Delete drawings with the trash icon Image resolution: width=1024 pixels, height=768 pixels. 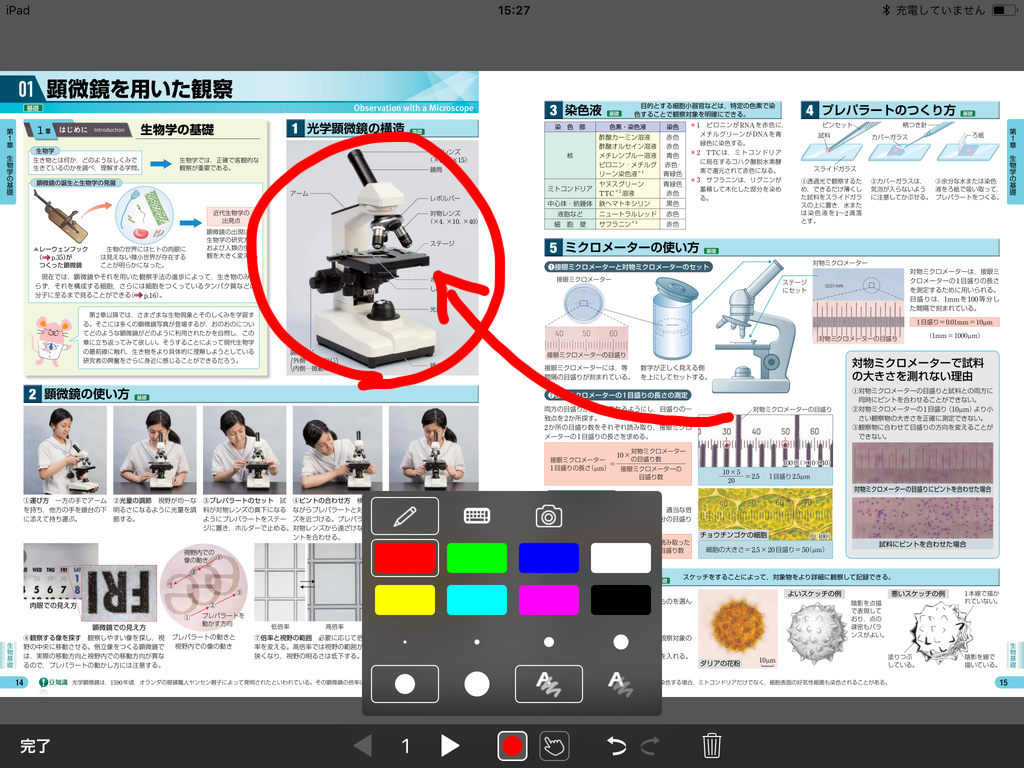712,745
